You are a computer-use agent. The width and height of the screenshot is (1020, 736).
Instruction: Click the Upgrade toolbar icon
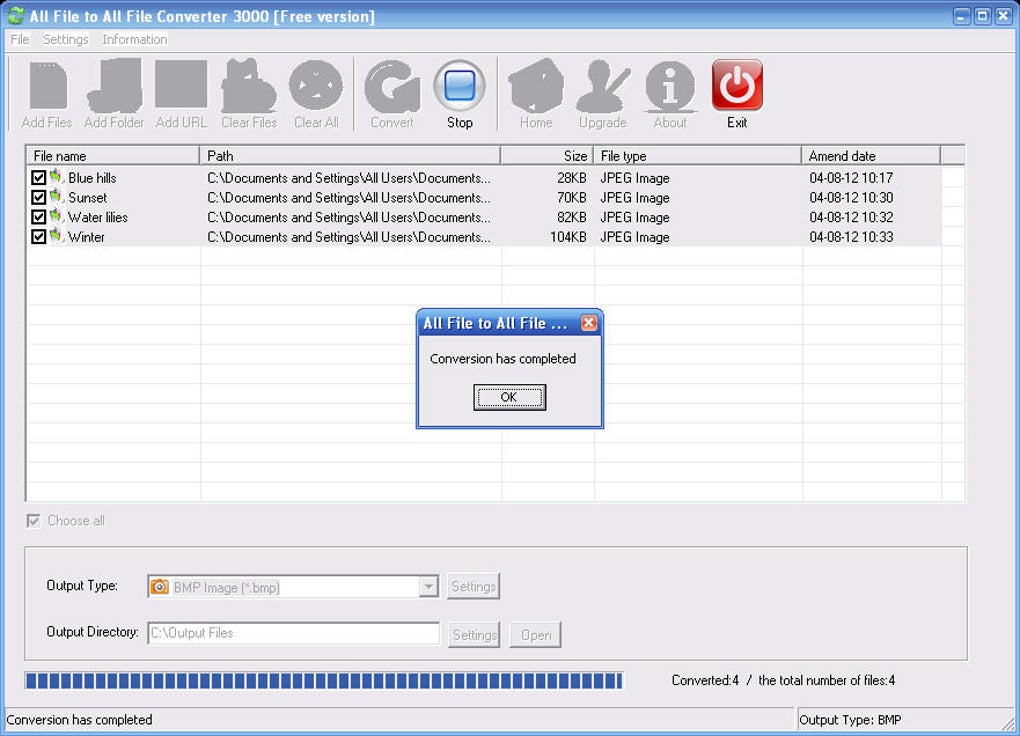603,86
